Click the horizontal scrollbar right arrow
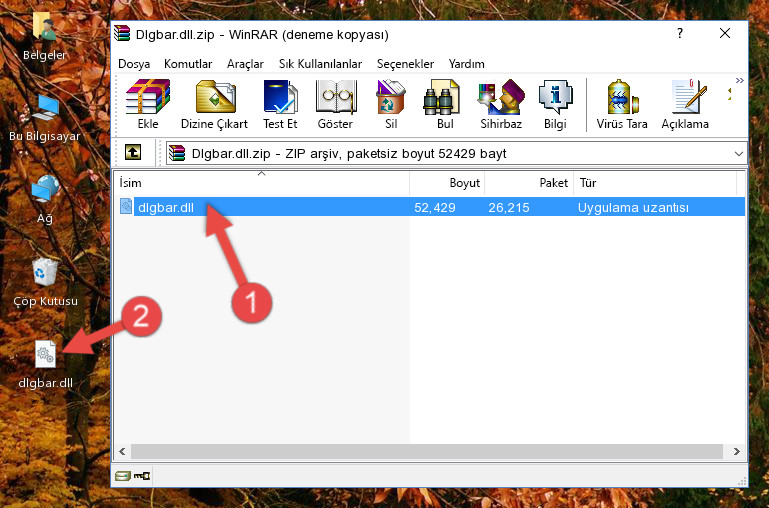Image resolution: width=769 pixels, height=508 pixels. point(737,451)
